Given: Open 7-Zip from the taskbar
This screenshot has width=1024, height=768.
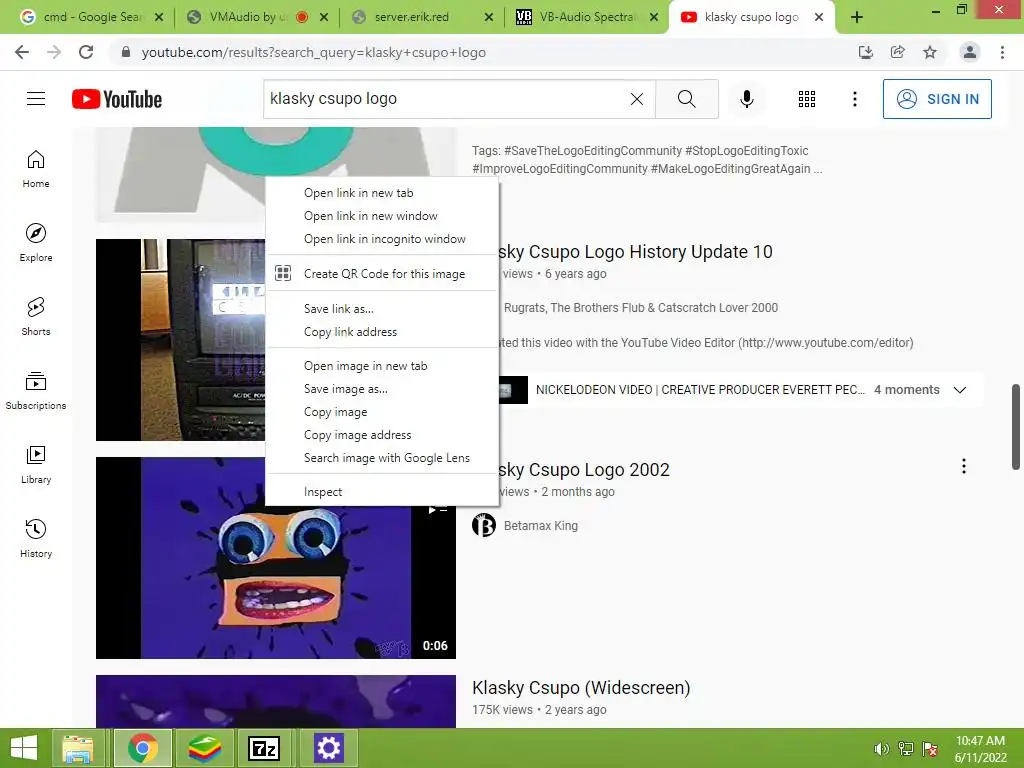Looking at the screenshot, I should click(264, 748).
